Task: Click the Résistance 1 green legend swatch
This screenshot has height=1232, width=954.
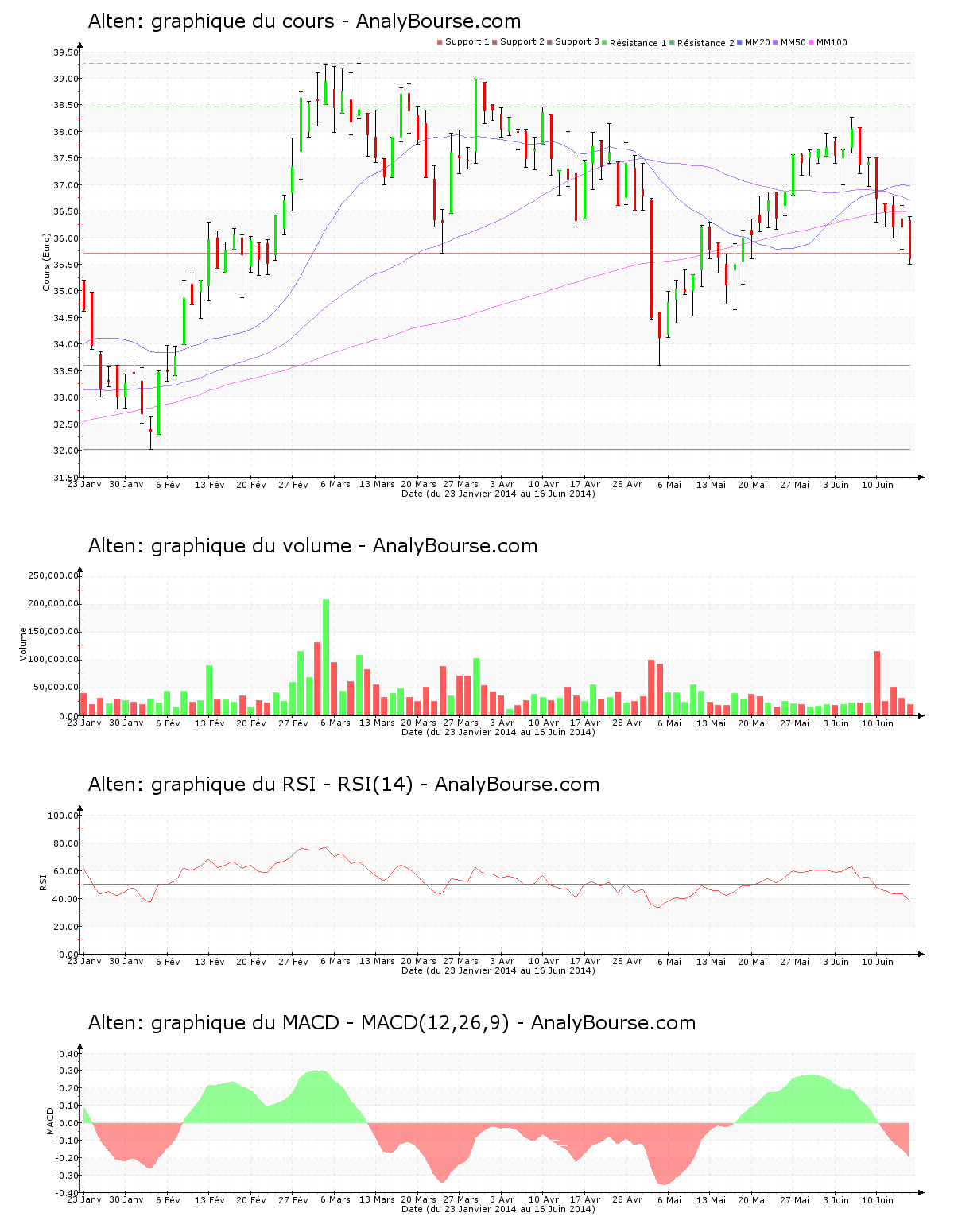Action: pyautogui.click(x=605, y=42)
